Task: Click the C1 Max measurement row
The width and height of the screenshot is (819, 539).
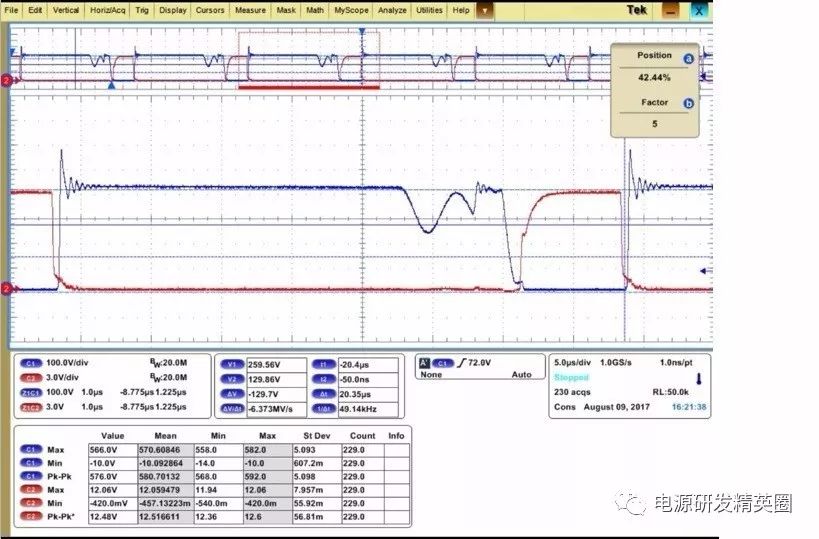Action: point(47,450)
